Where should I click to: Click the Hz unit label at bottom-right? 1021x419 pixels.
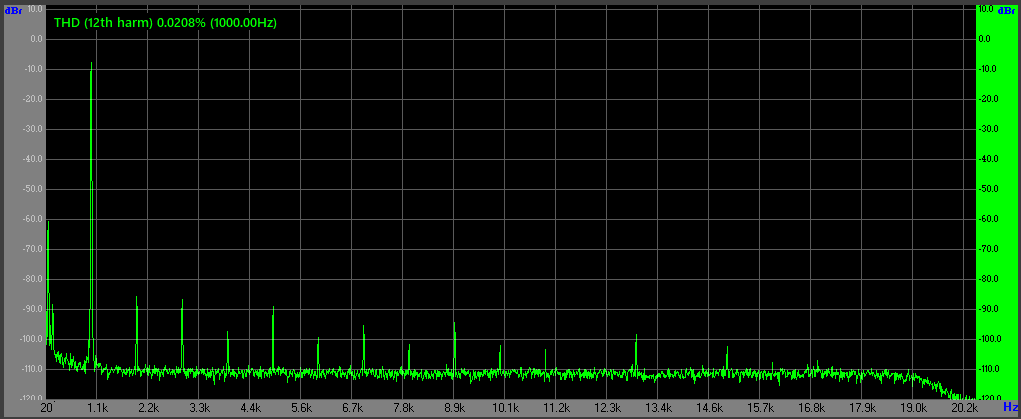(1009, 408)
